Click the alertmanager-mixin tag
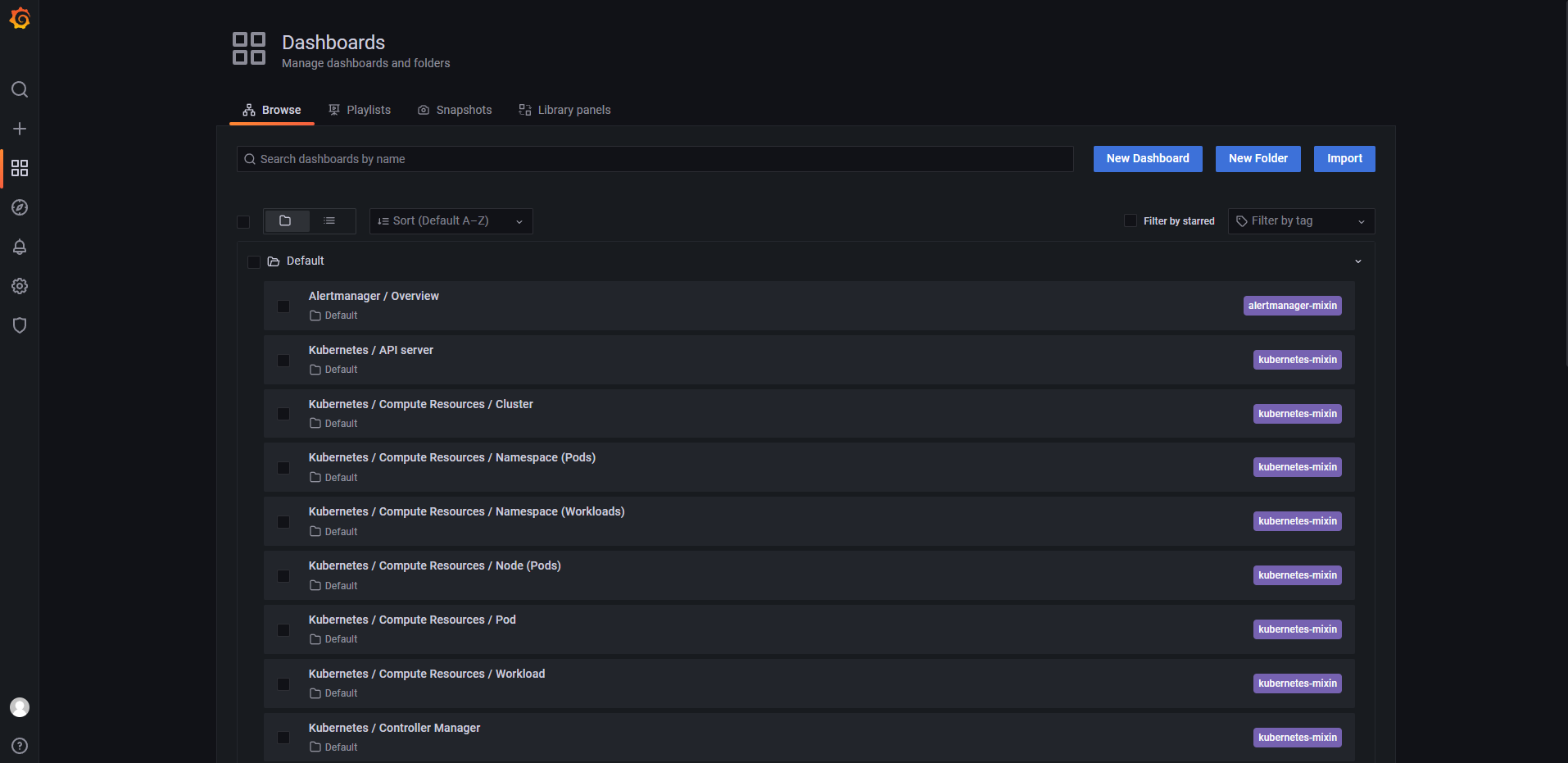Image resolution: width=1568 pixels, height=763 pixels. 1293,306
